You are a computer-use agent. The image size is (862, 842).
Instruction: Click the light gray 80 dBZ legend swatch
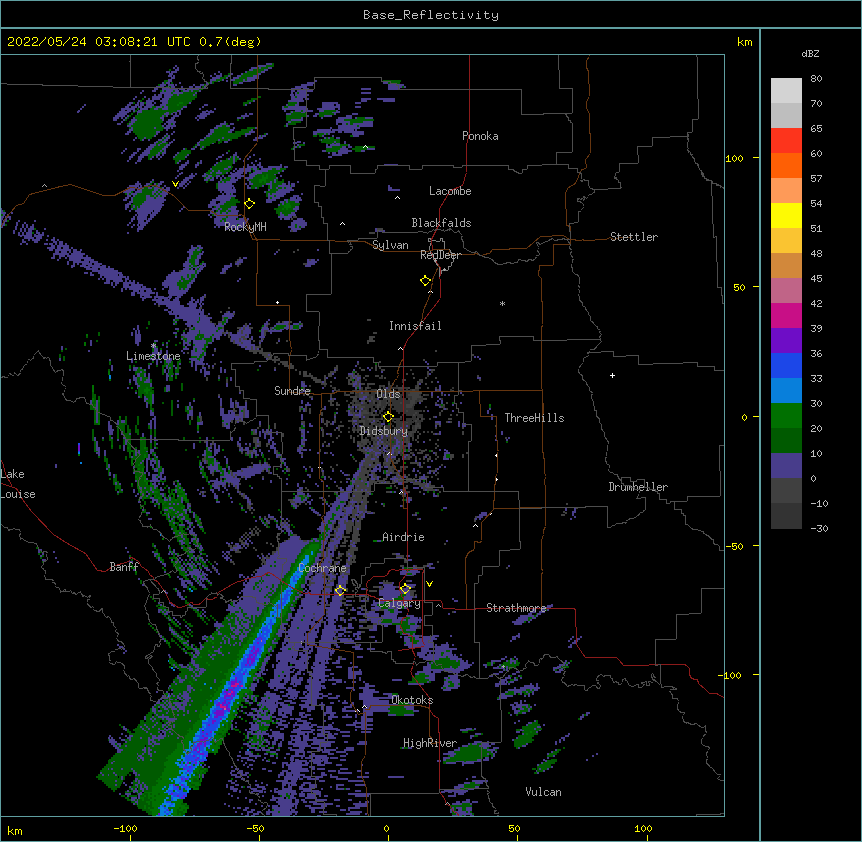pyautogui.click(x=786, y=91)
